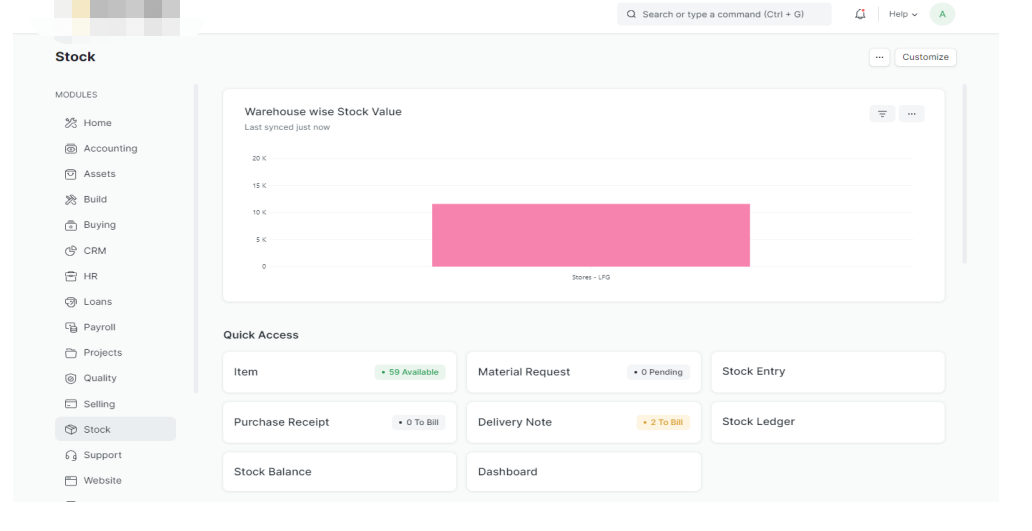Click the Accounting module icon
This screenshot has width=1032, height=531.
pos(70,149)
